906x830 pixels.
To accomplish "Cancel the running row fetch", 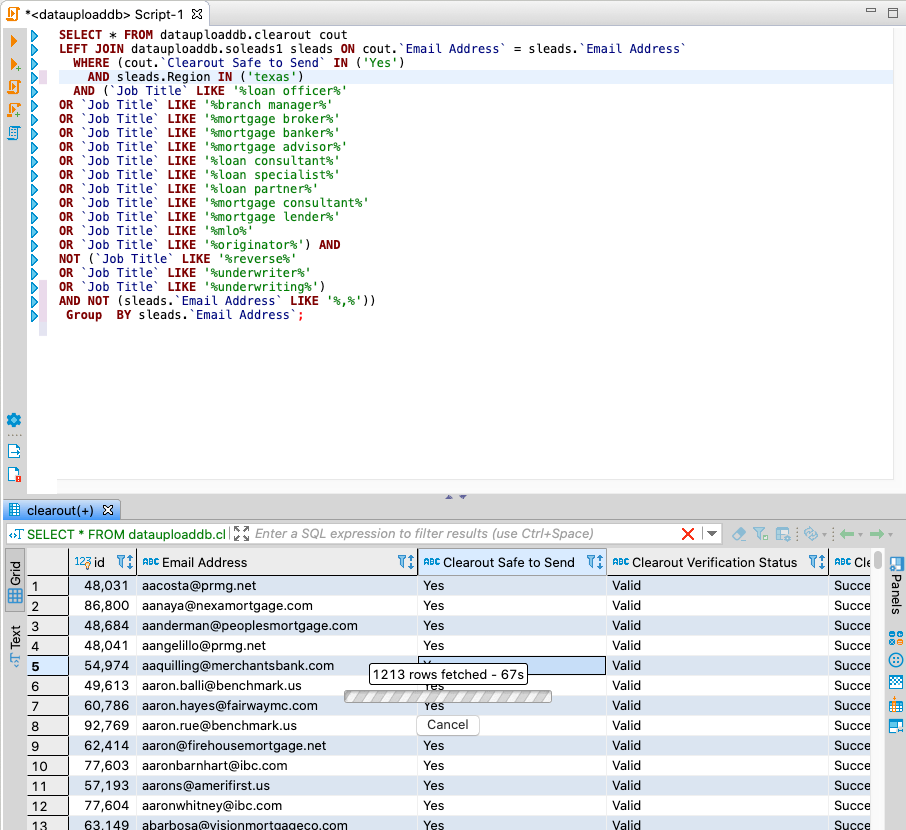I will point(447,725).
